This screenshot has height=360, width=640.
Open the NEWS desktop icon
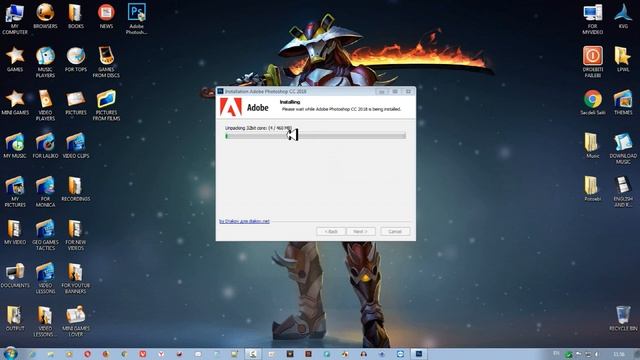106,16
